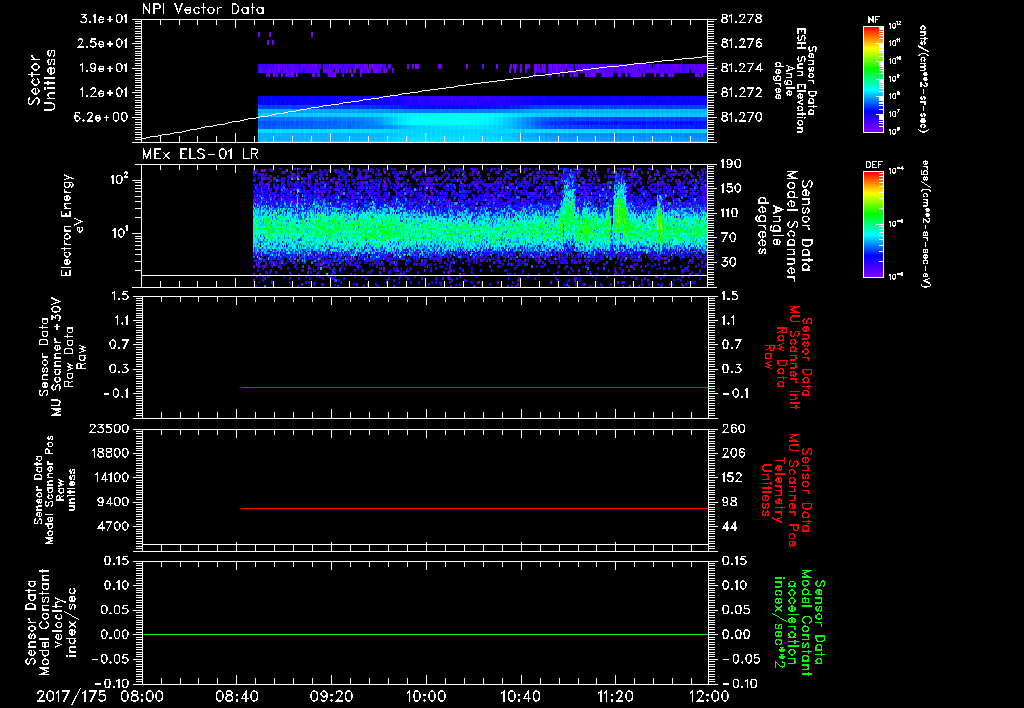The width and height of the screenshot is (1024, 708).
Task: Click the "Sector Unitless" axis title
Action: pos(42,80)
